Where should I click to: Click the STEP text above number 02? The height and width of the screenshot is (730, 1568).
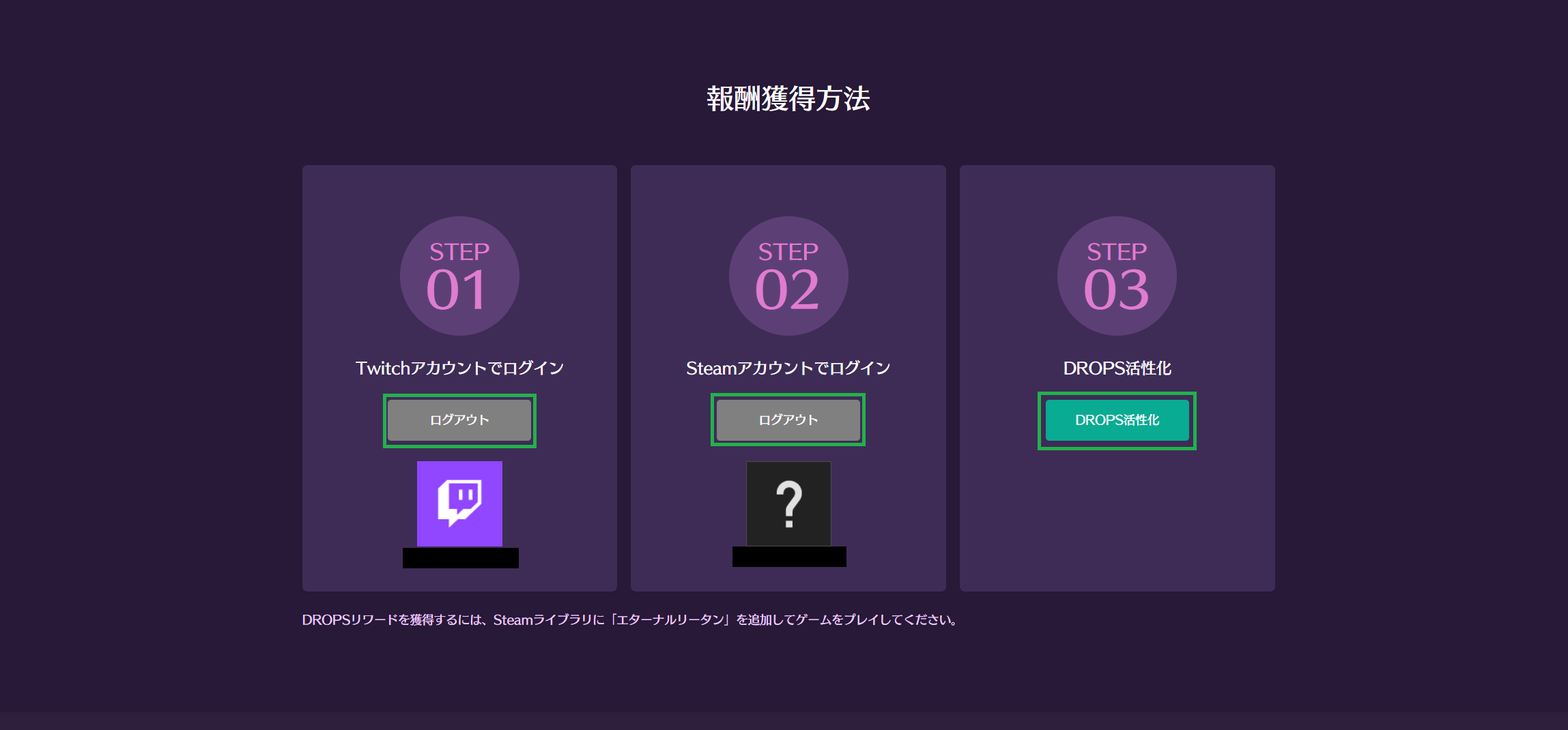point(788,252)
